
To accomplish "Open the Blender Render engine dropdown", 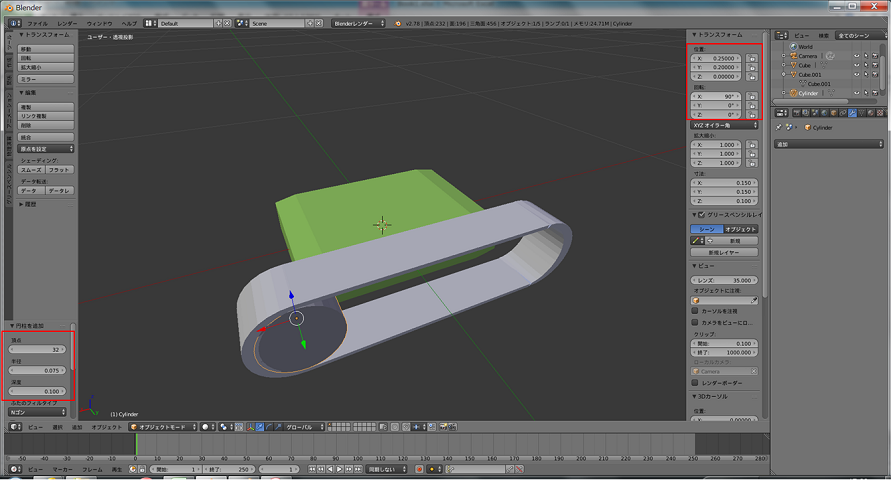I will pyautogui.click(x=358, y=22).
